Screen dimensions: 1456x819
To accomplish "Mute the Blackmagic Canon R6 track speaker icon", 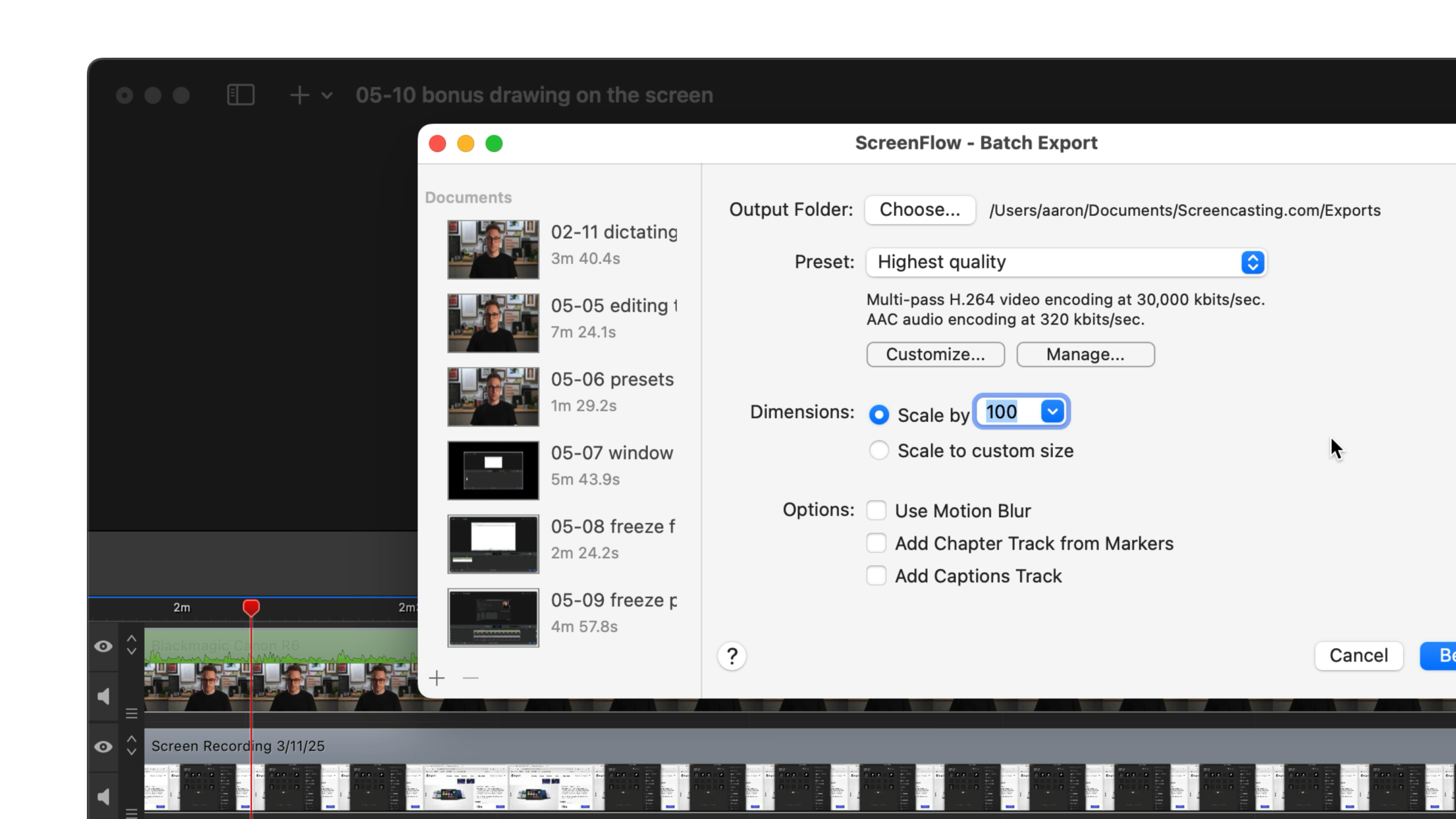I will click(x=104, y=697).
